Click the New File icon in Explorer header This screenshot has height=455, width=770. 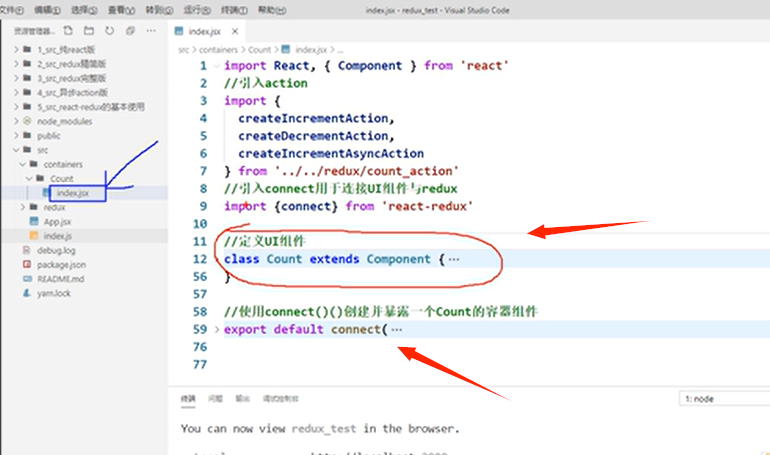[68, 31]
